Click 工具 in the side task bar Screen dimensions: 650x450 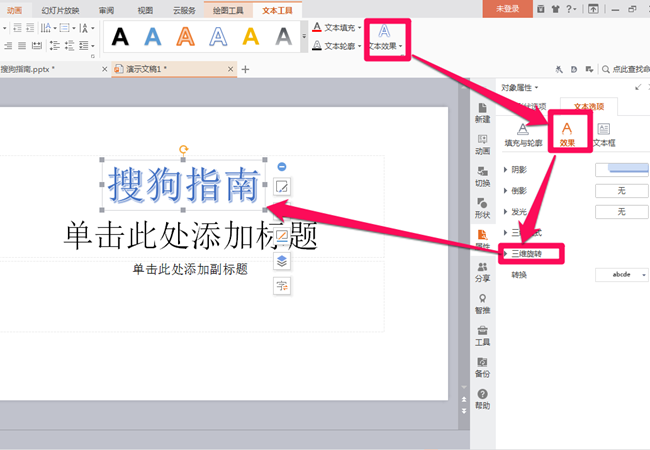483,336
